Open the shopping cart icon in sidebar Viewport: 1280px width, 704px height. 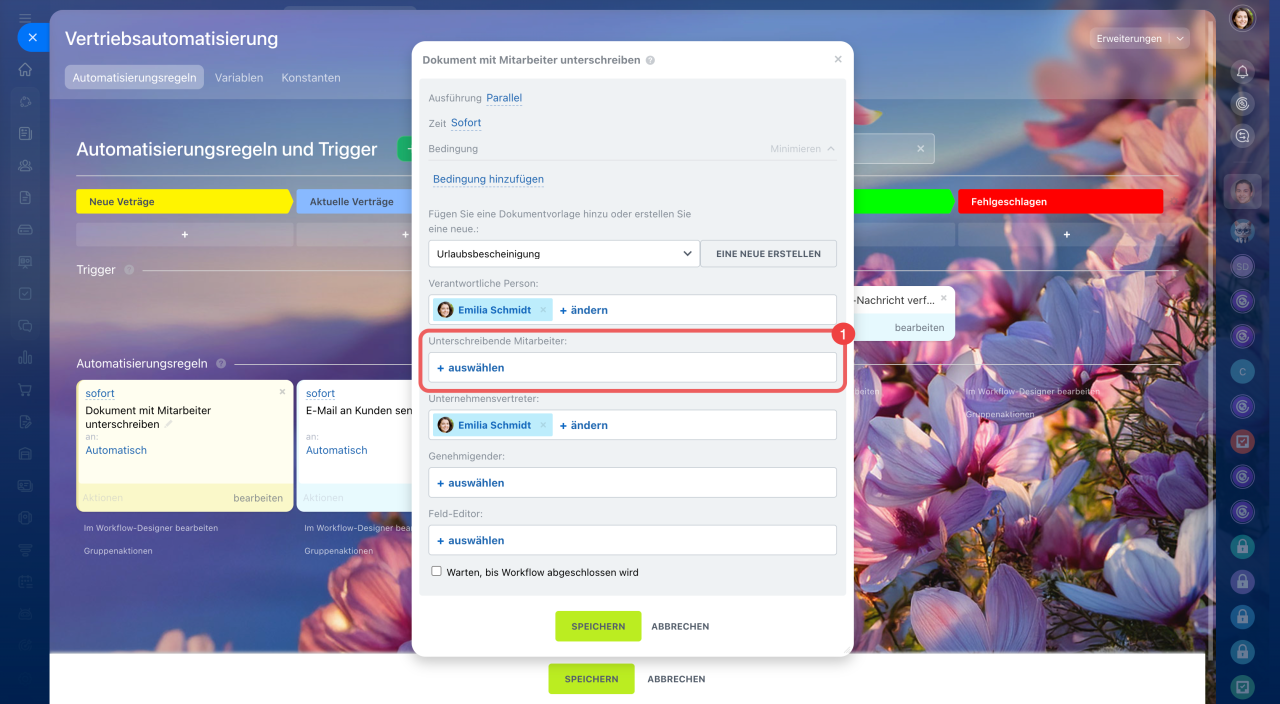(x=25, y=390)
